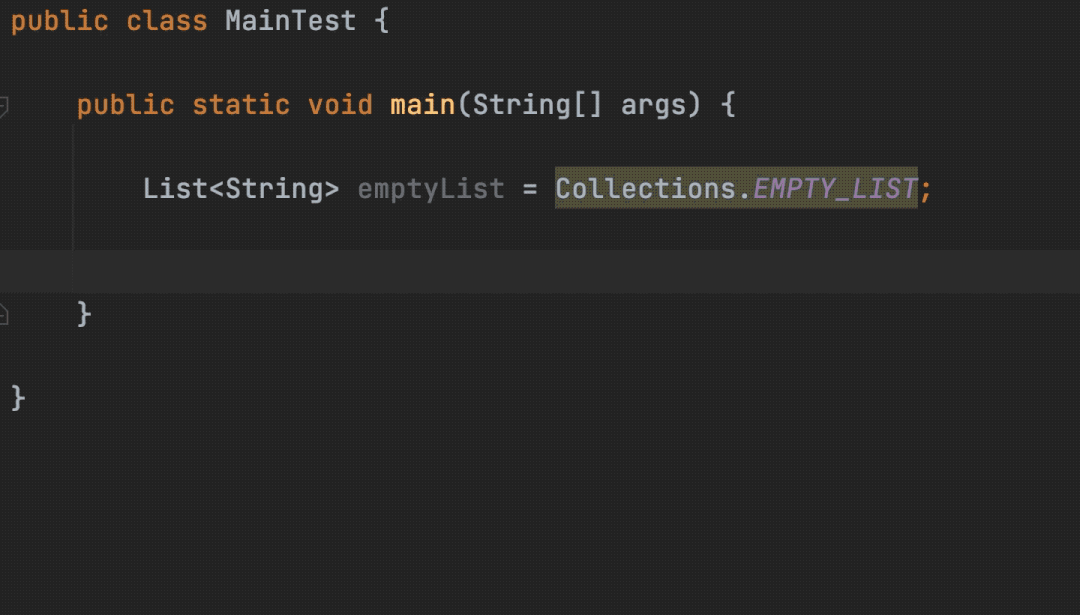The image size is (1080, 615).
Task: Click the public keyword before class
Action: point(60,21)
